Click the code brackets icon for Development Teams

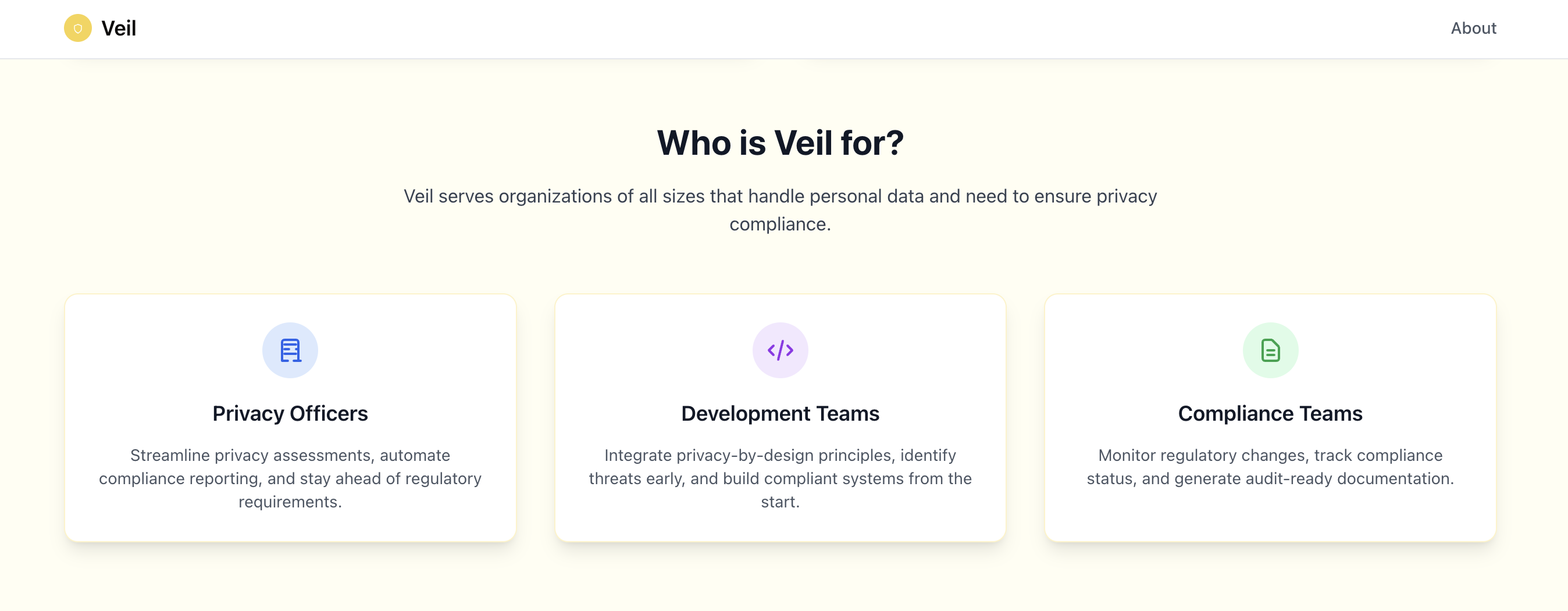tap(780, 349)
